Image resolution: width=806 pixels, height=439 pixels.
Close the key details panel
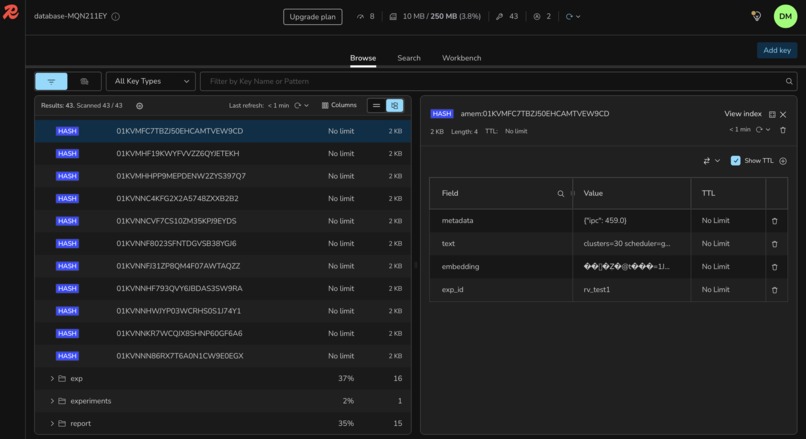(783, 114)
